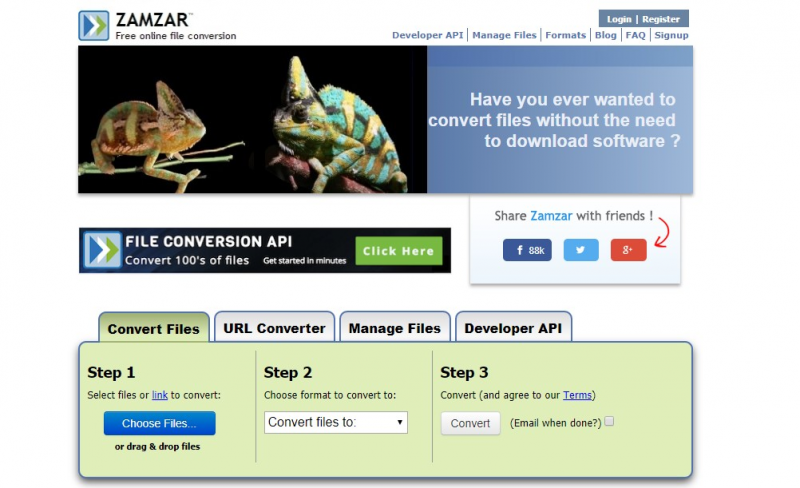Share Zamzar via the Twitter bird button
800x488 pixels.
[581, 250]
